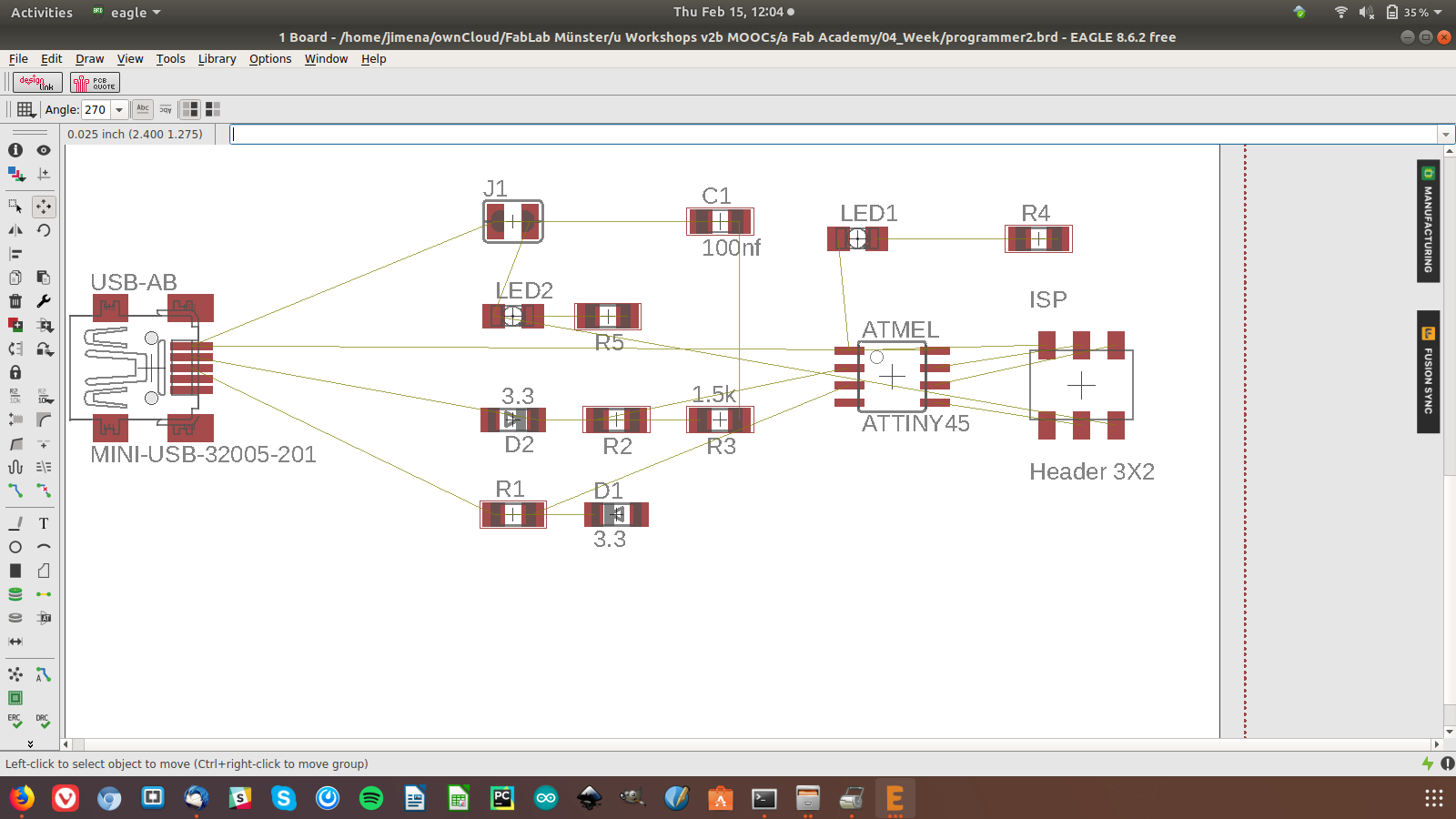Select the Arc drawing tool

coord(44,547)
